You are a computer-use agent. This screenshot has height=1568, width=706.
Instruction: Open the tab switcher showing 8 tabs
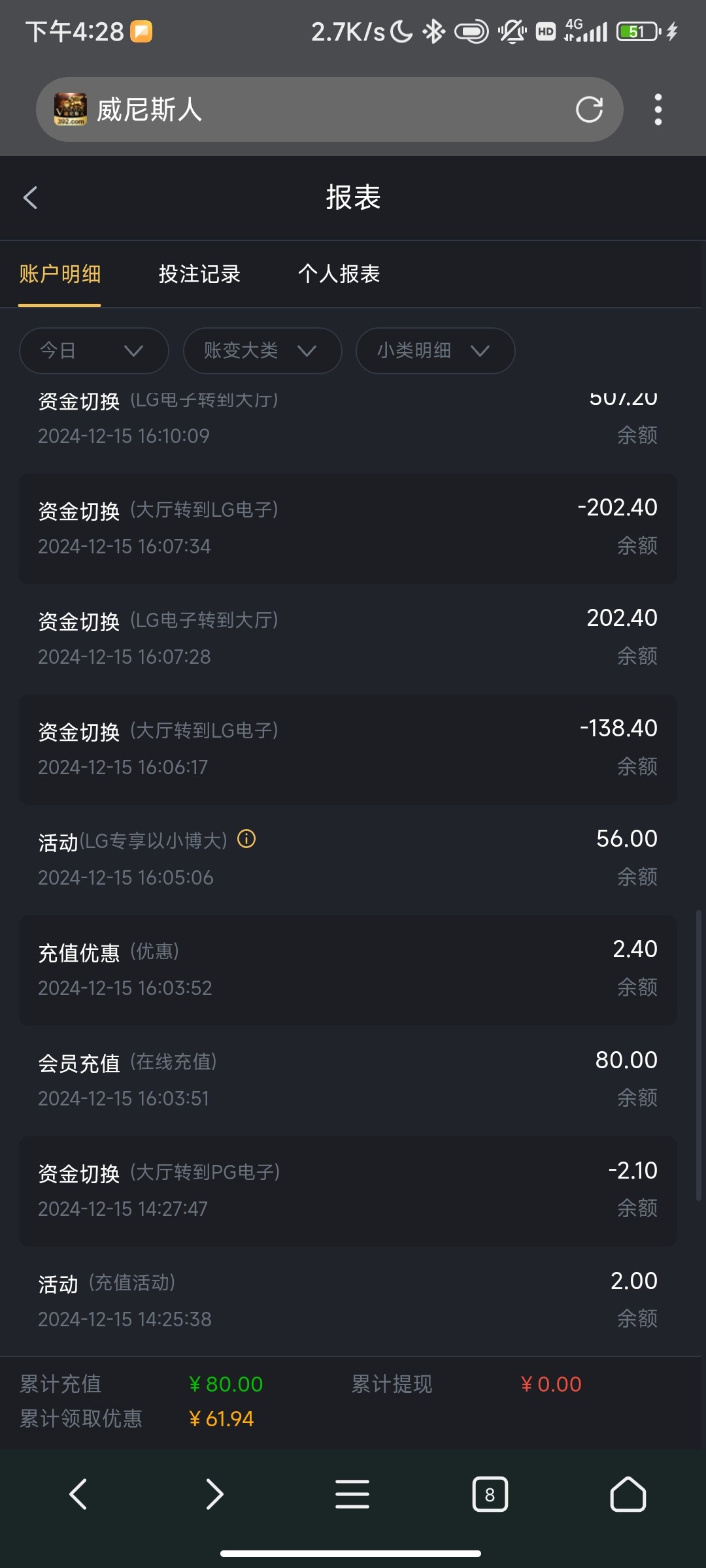pos(490,1494)
